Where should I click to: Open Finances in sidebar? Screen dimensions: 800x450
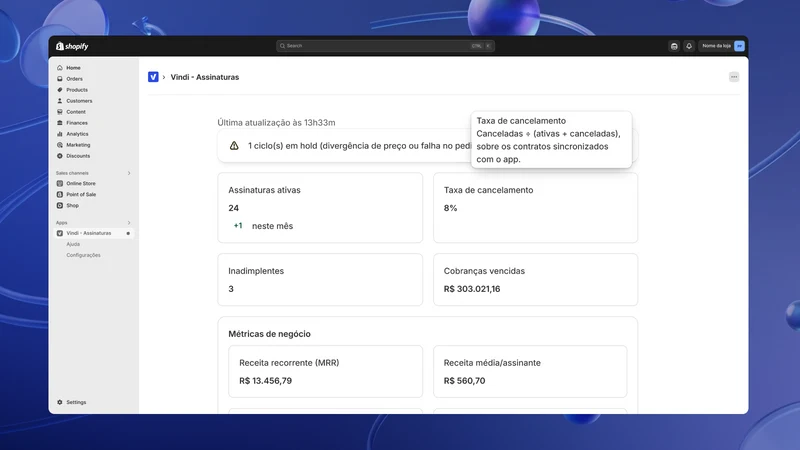click(x=77, y=123)
